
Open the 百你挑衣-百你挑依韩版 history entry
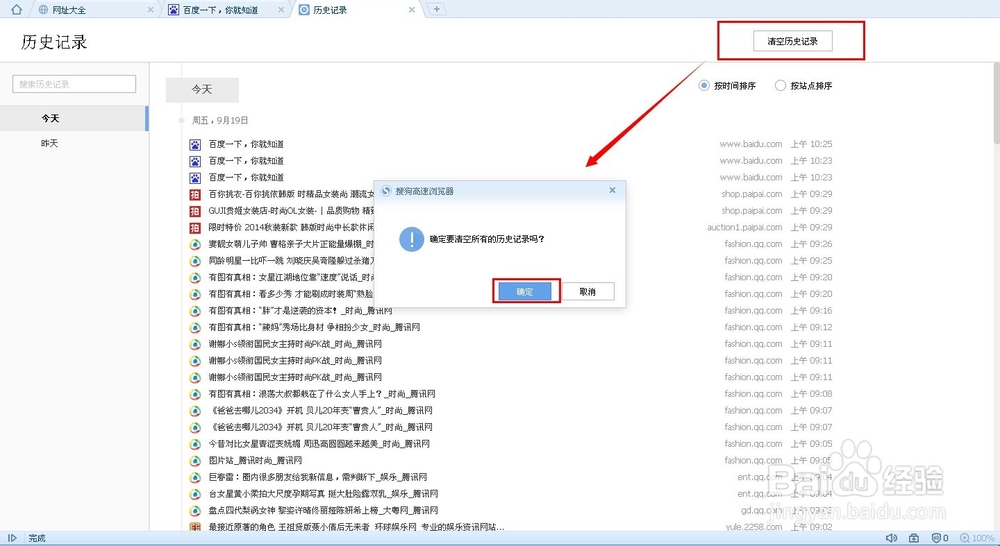[x=291, y=194]
